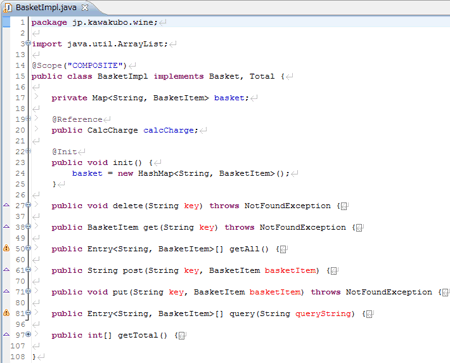This screenshot has width=450, height=363.
Task: Expand the folded put method at line 71
Action: coord(28,291)
